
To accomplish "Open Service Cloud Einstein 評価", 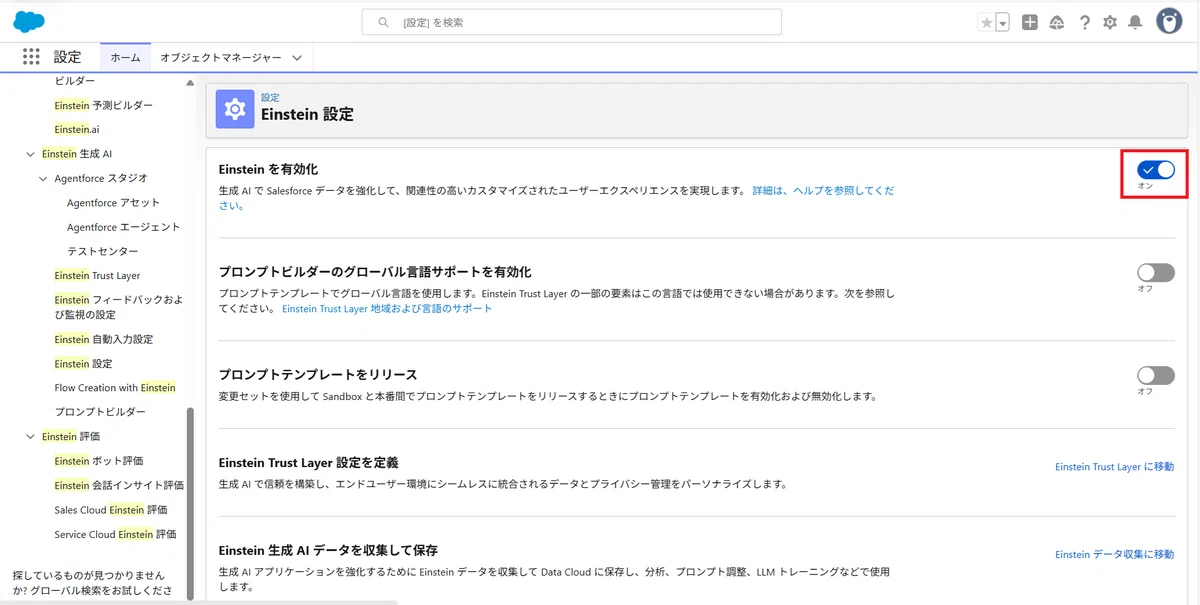I will point(115,534).
